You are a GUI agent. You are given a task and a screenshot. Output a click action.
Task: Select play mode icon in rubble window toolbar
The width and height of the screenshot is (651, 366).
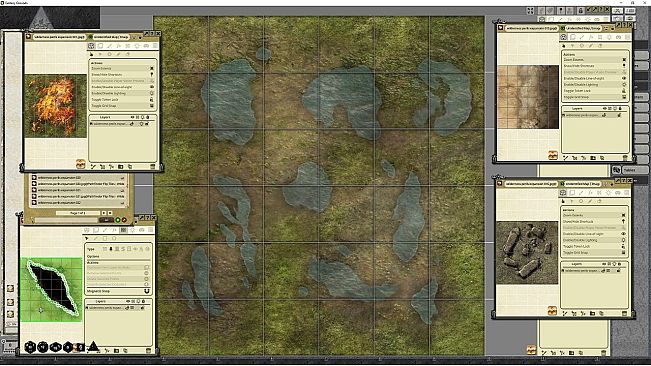point(563,193)
